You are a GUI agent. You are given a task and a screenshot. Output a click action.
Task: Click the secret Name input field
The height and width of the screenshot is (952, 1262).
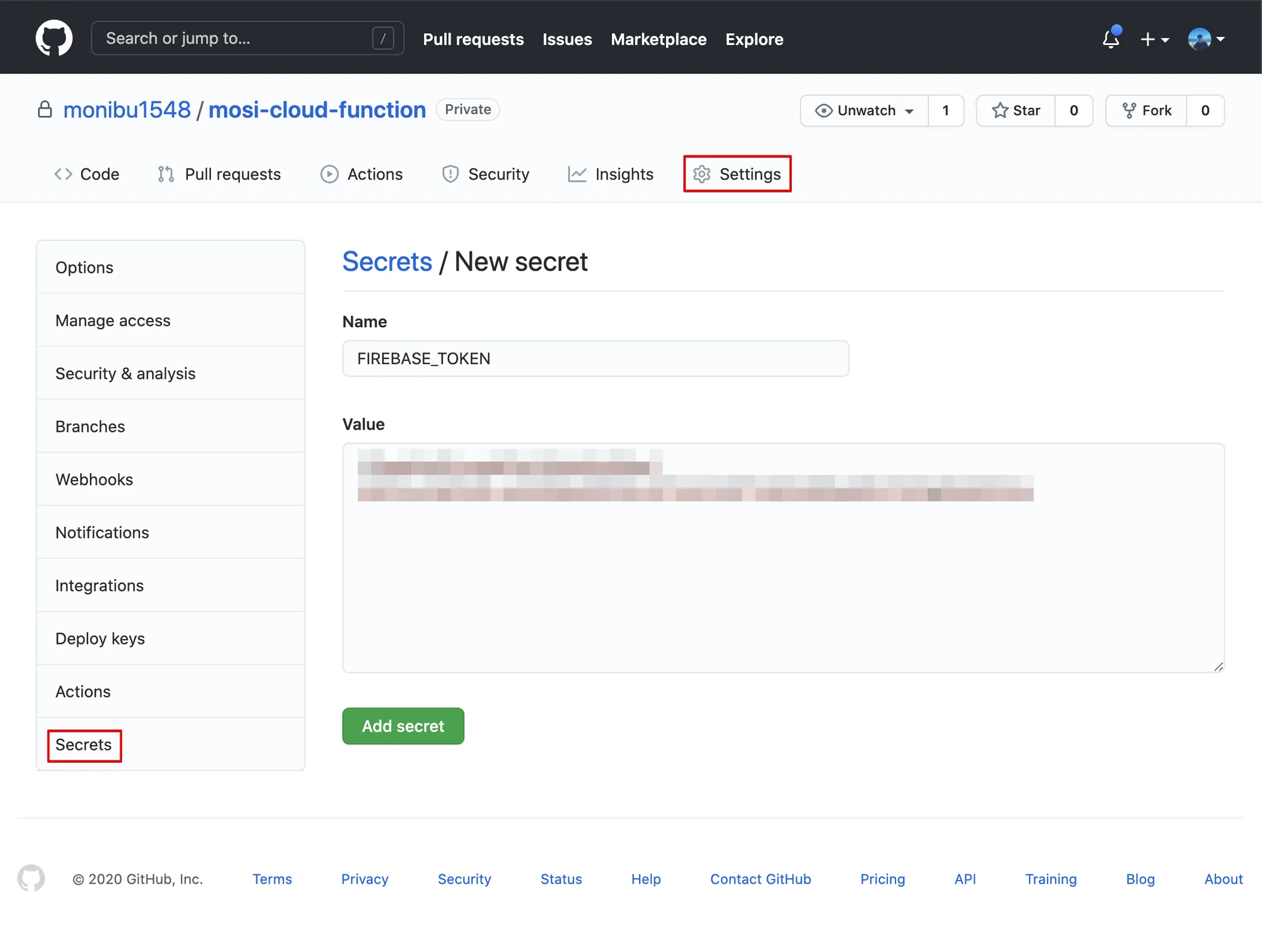(595, 359)
